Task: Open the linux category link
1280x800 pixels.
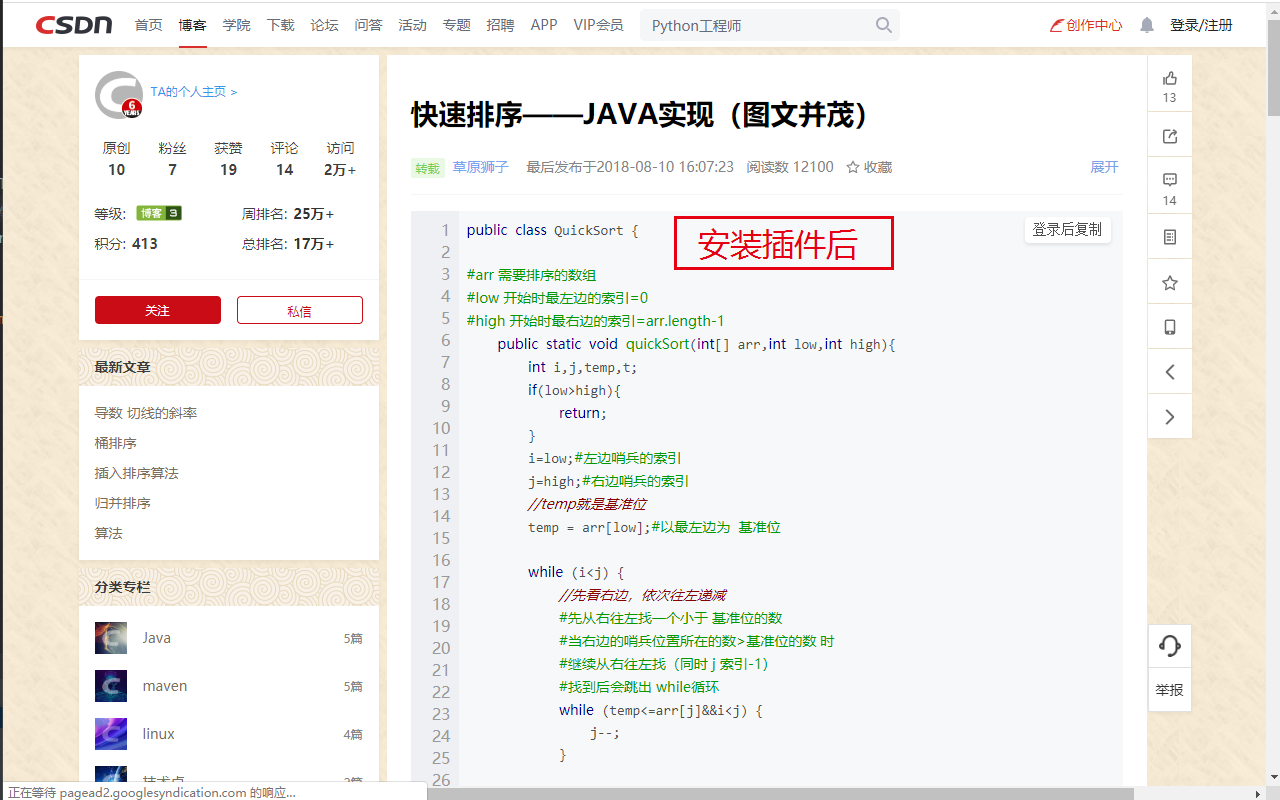Action: [x=158, y=734]
